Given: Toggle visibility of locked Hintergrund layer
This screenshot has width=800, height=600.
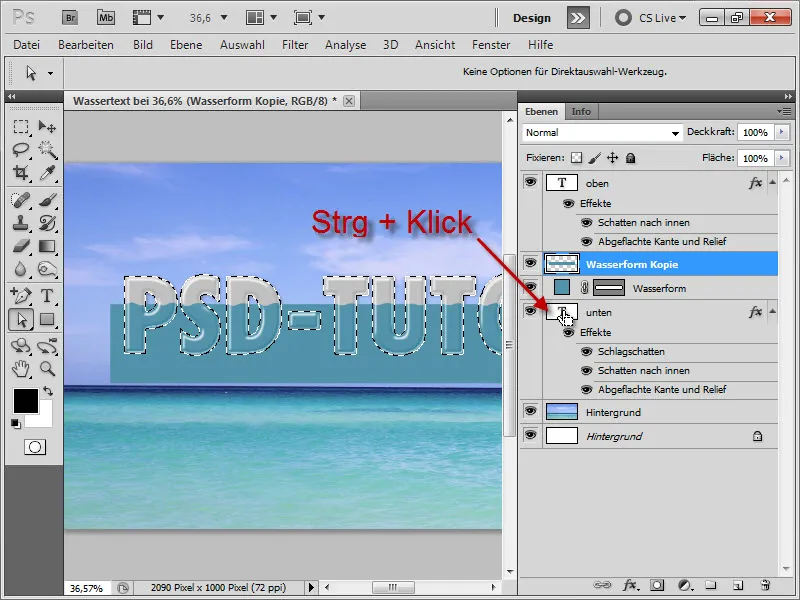Looking at the screenshot, I should [x=531, y=435].
